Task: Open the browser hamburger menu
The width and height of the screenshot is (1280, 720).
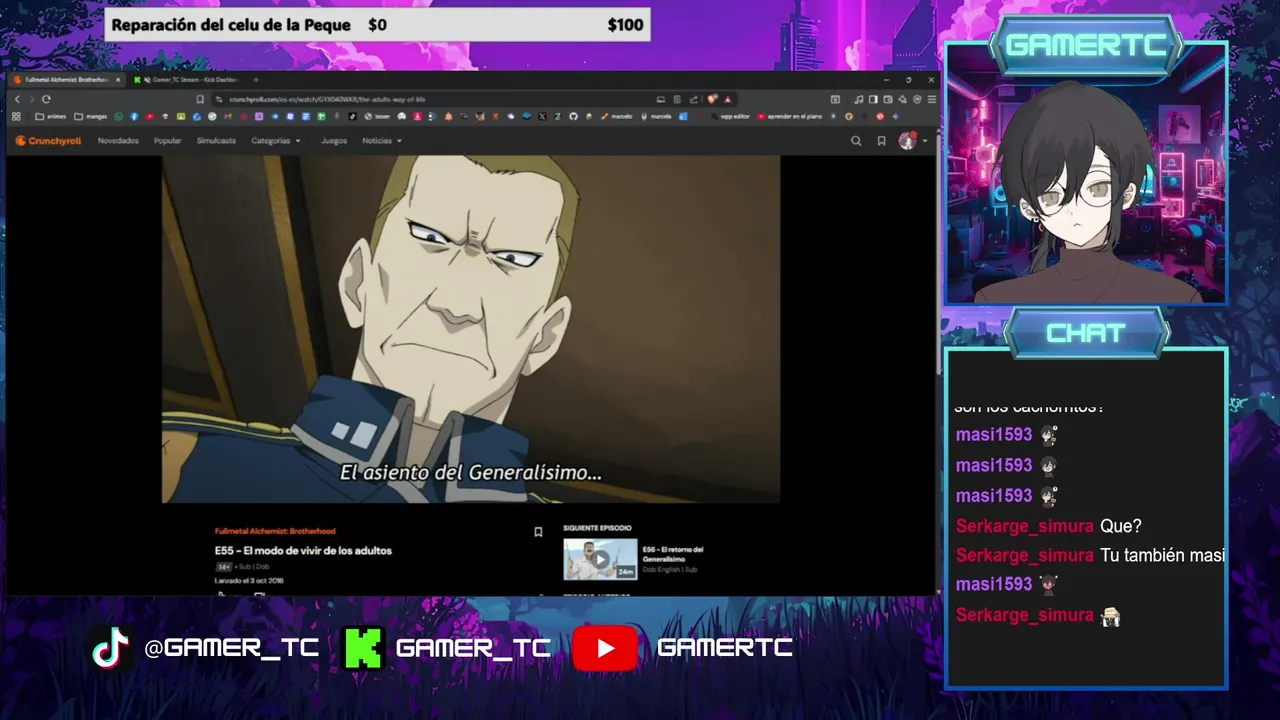Action: click(932, 99)
